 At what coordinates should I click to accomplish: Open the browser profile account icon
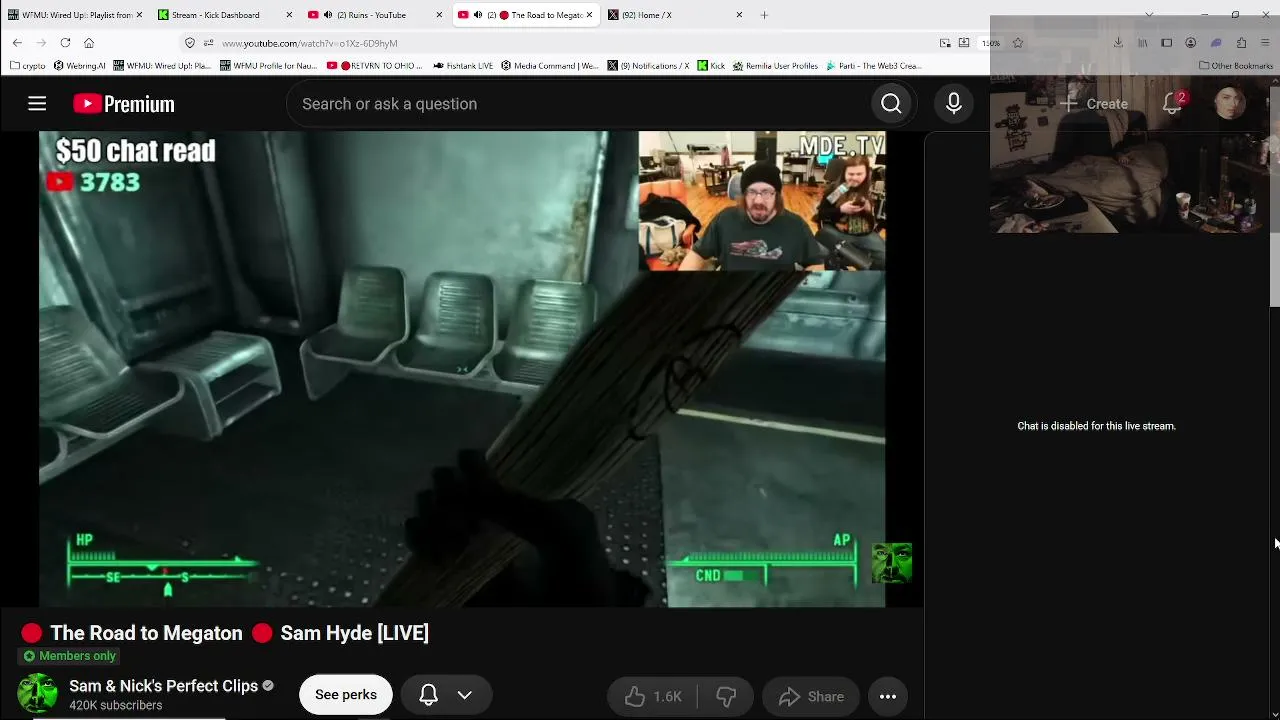coord(1190,43)
